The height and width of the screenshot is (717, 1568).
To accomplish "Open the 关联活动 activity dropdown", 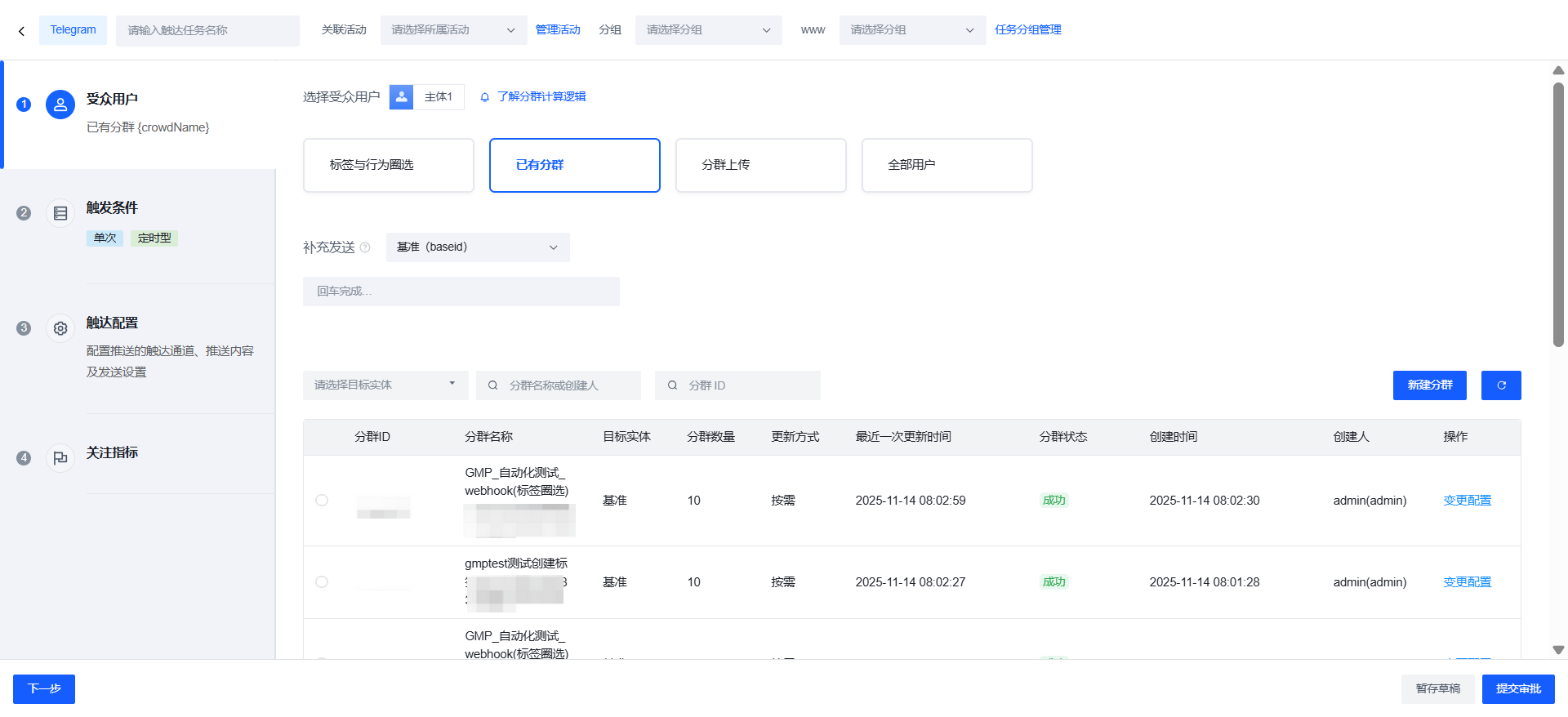I will pyautogui.click(x=453, y=30).
